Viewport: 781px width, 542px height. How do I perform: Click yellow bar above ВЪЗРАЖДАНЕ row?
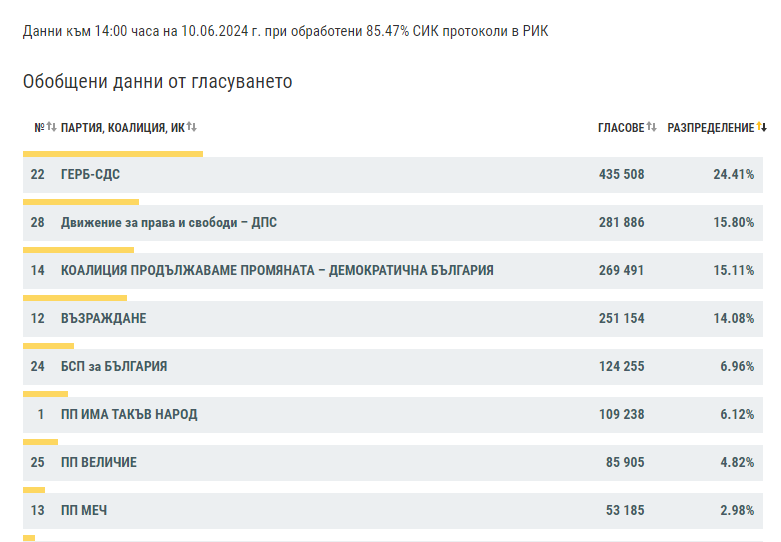tap(75, 298)
